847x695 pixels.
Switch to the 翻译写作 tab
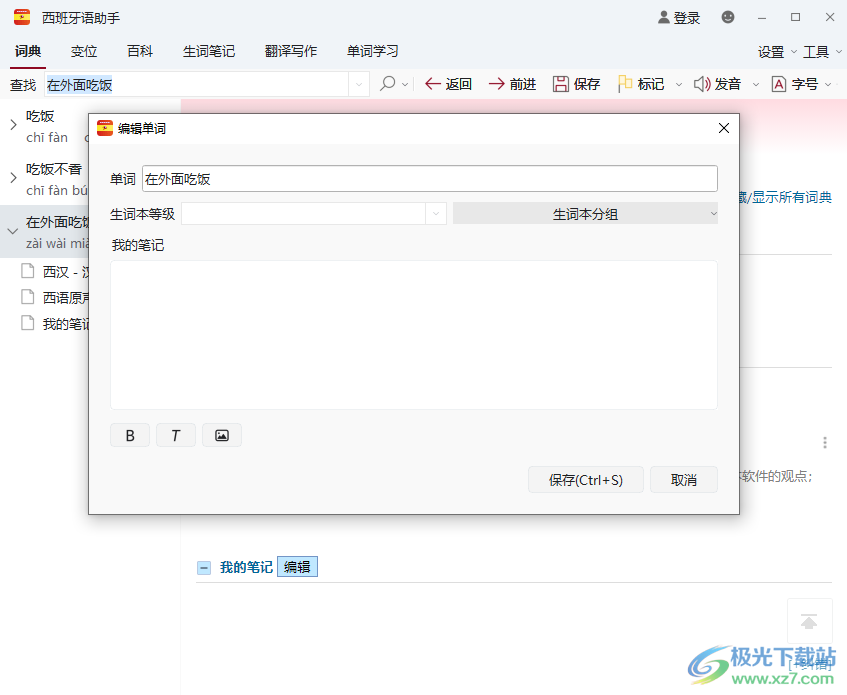pos(291,51)
